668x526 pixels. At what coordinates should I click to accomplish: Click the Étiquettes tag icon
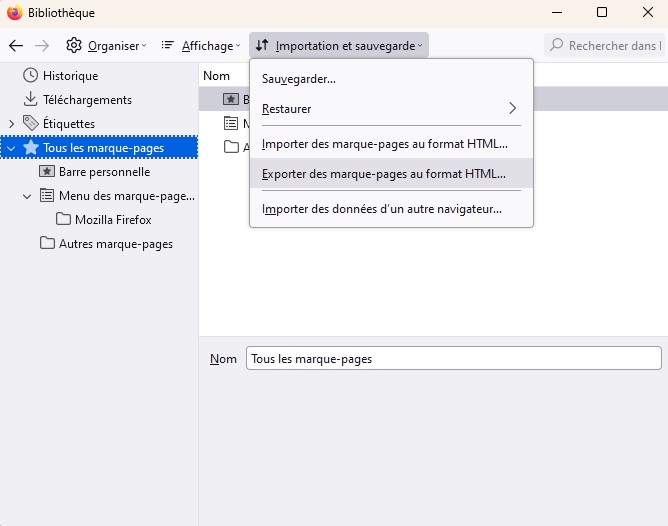(30, 124)
